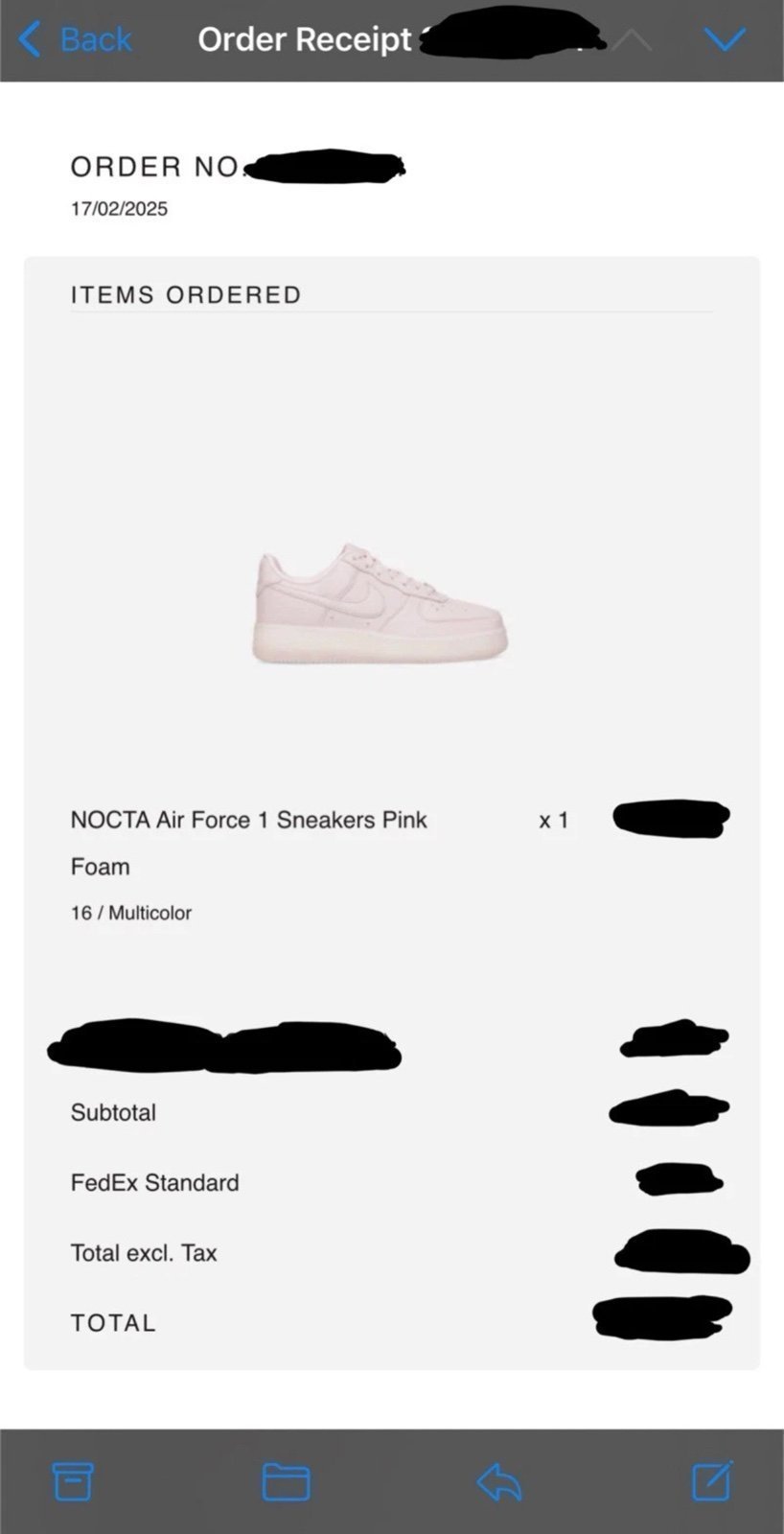Select the 16 / Multicolor size text
The height and width of the screenshot is (1534, 784).
pos(131,913)
